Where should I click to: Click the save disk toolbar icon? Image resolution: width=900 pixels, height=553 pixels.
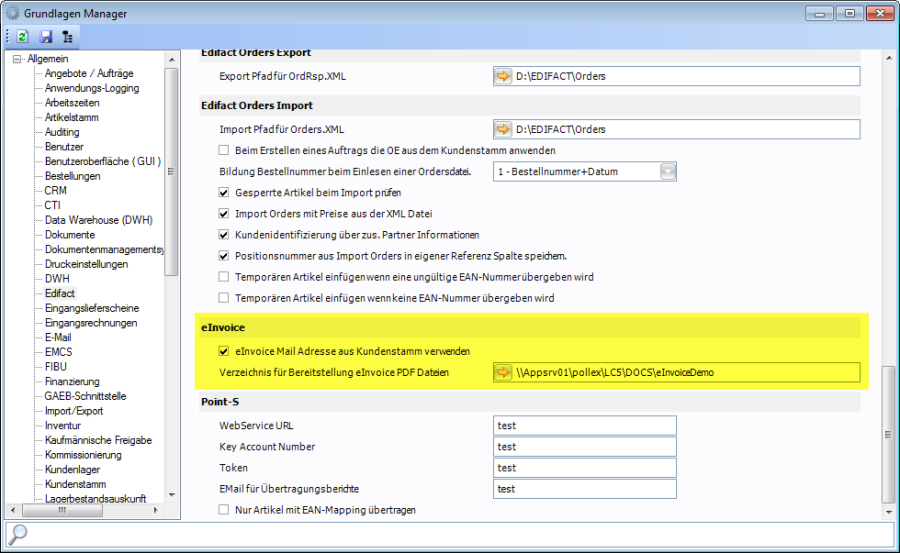pos(45,37)
